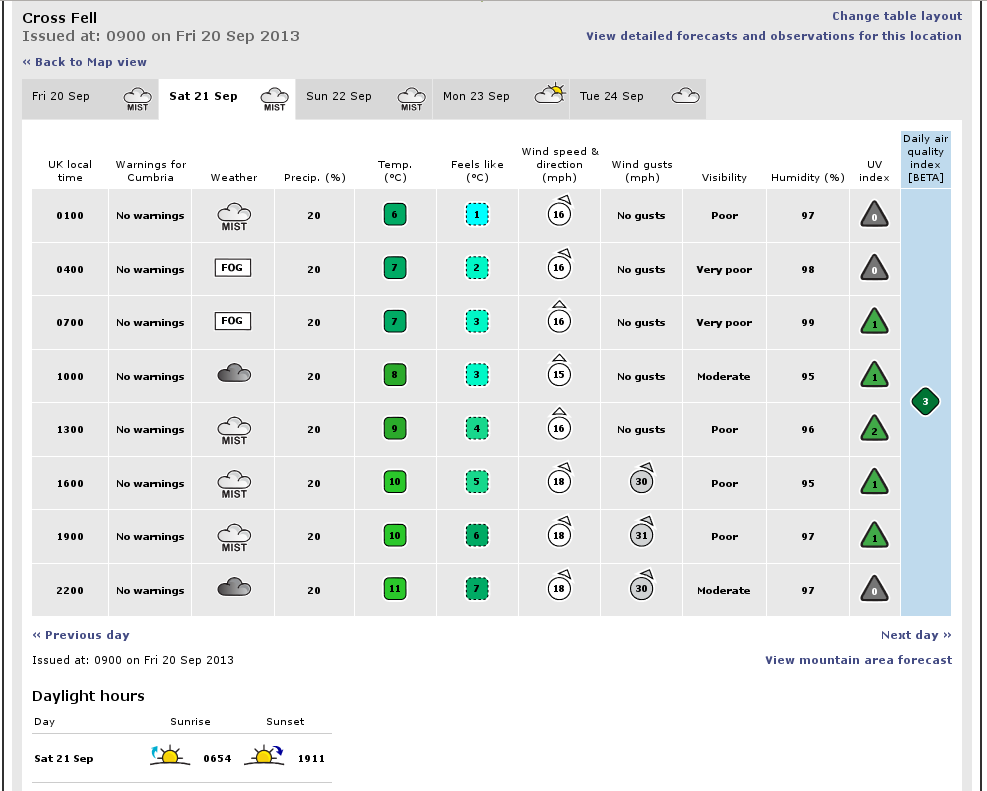Click the air quality index 3 diamond

(x=925, y=402)
